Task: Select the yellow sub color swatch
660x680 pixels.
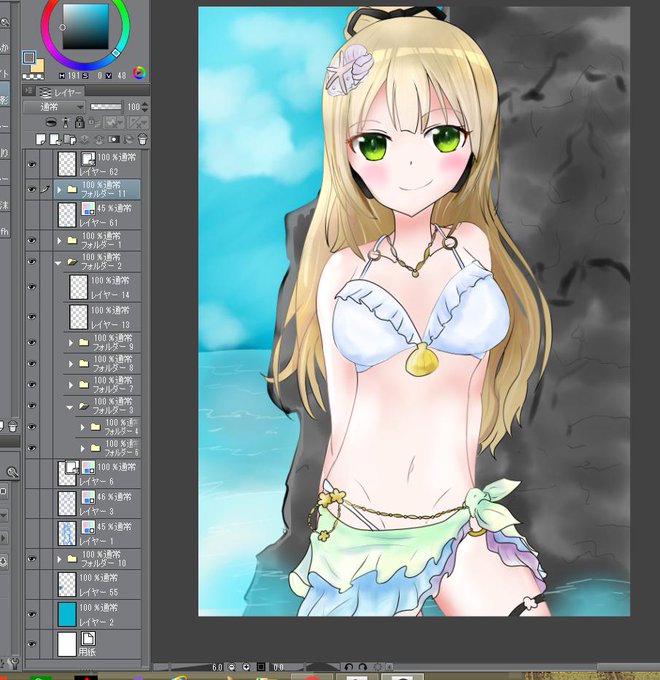Action: pyautogui.click(x=38, y=66)
